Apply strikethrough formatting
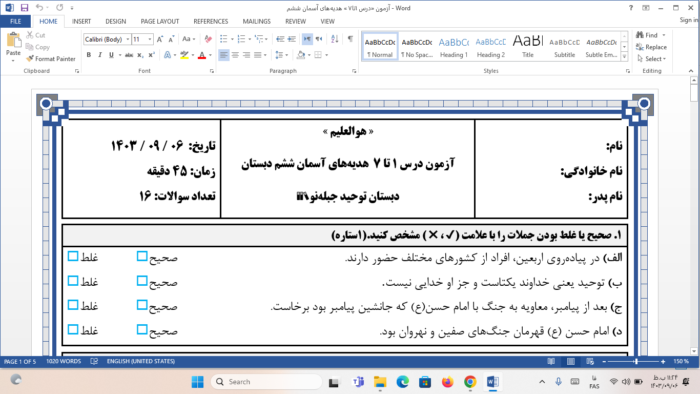This screenshot has height=394, width=700. (129, 55)
